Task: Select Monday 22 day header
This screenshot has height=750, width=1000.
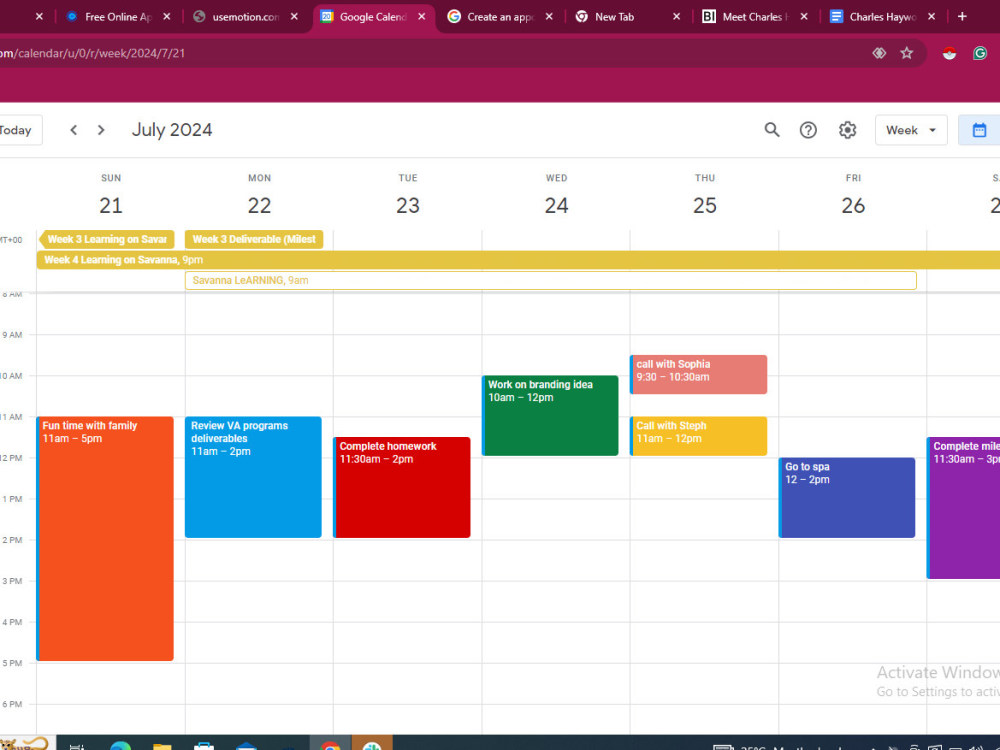Action: point(260,205)
